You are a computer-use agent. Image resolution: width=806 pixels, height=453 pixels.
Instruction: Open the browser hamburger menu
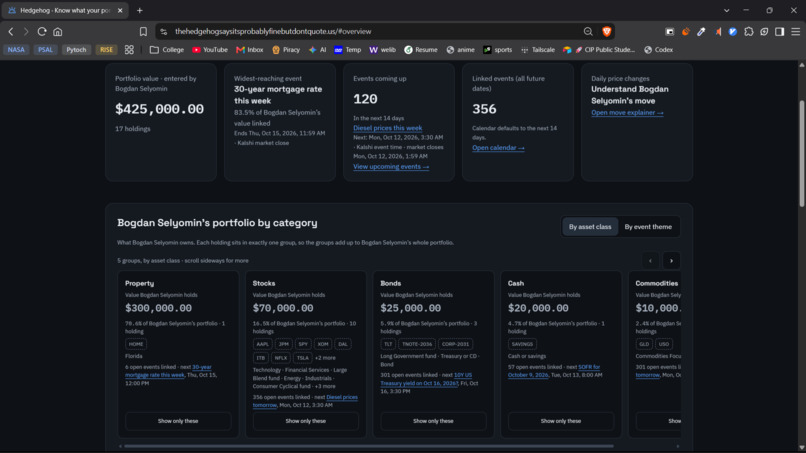point(795,31)
